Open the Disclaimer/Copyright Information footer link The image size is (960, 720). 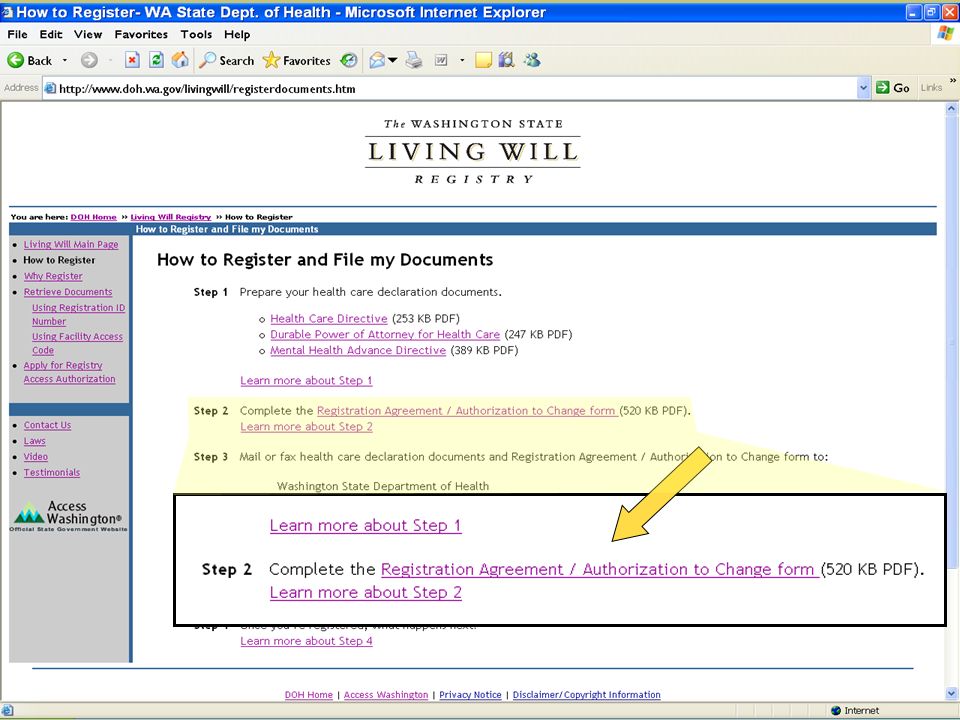tap(587, 695)
